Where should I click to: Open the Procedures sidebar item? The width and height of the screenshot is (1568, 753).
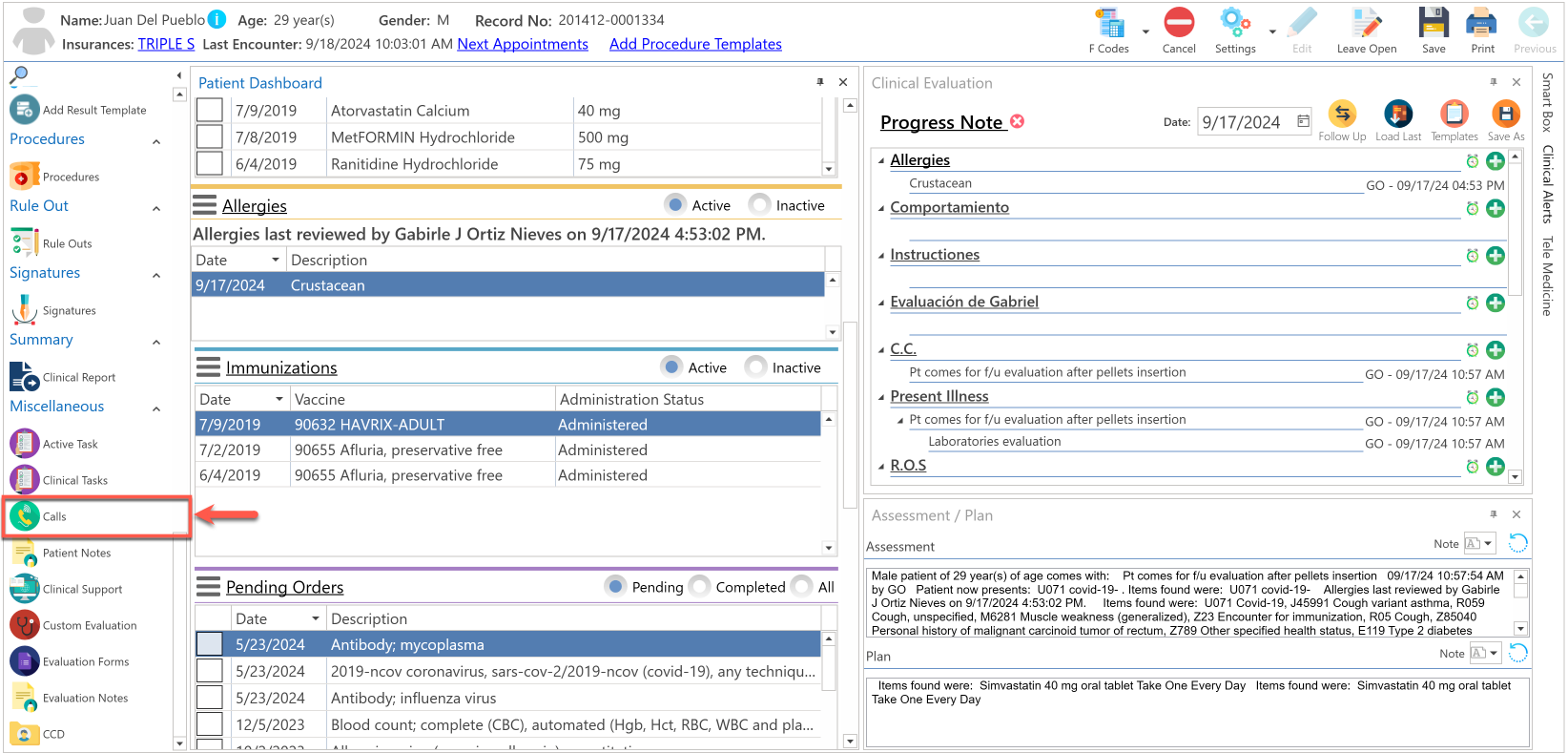click(55, 177)
